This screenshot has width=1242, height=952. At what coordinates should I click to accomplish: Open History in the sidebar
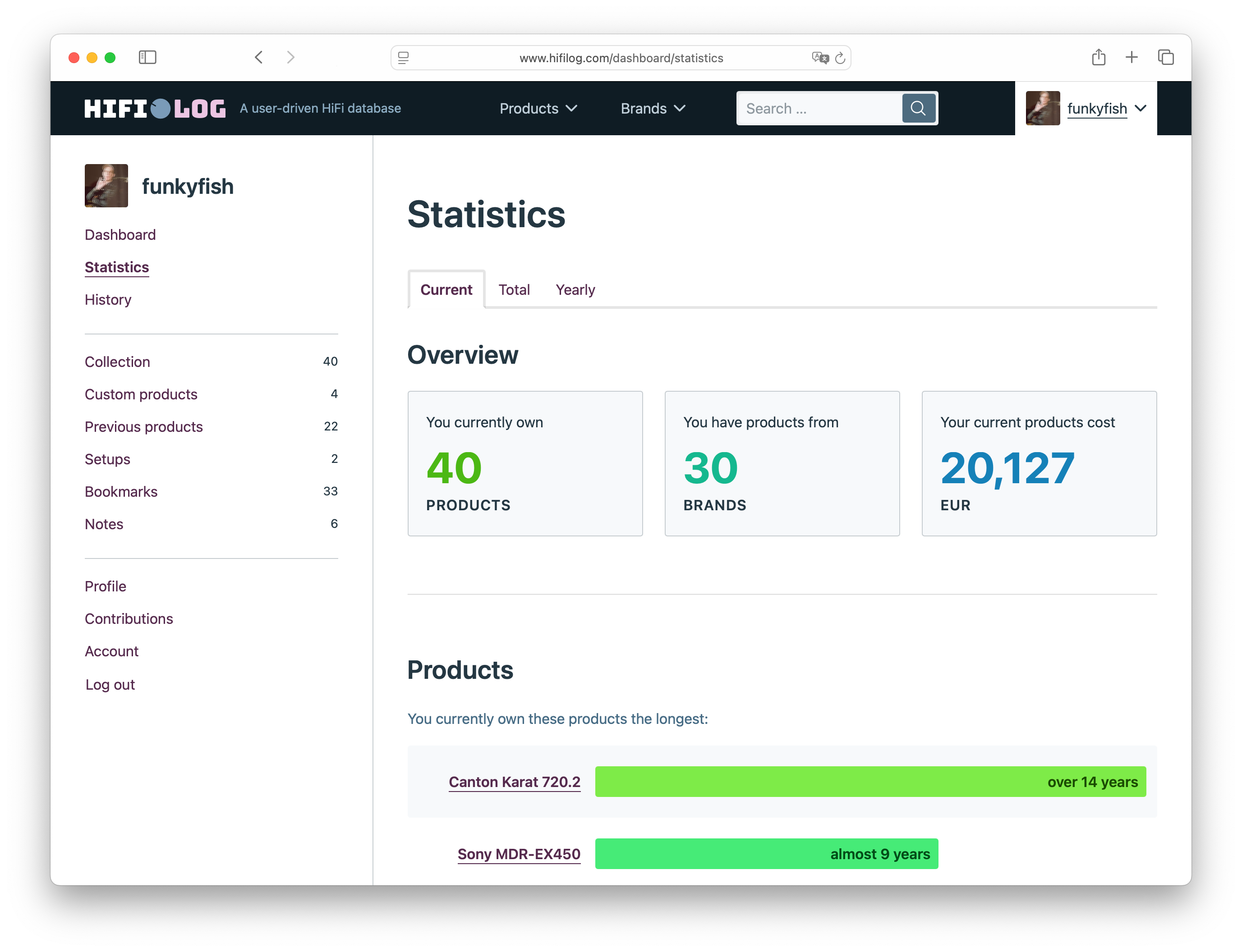tap(108, 299)
